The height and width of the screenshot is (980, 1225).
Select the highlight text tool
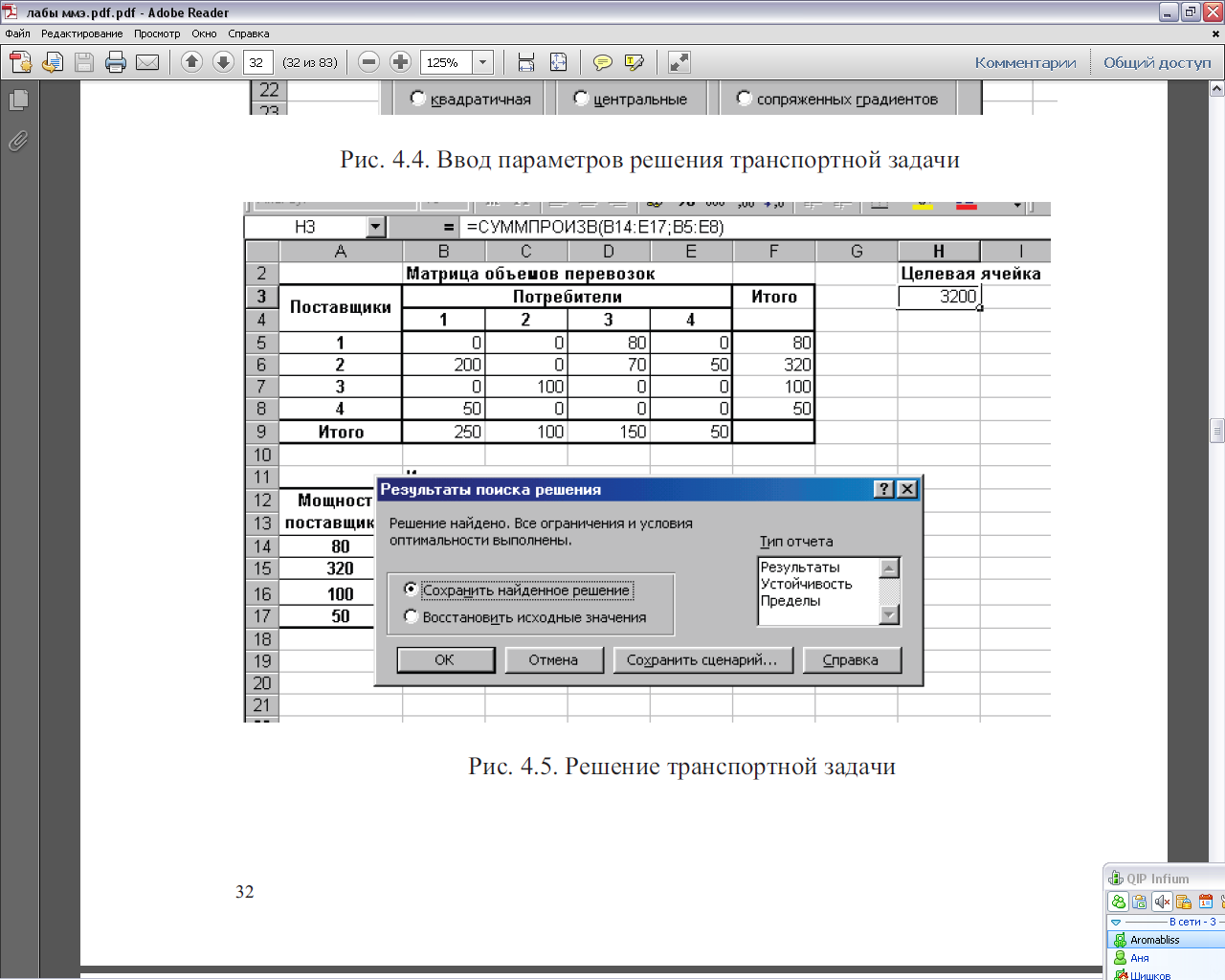634,62
